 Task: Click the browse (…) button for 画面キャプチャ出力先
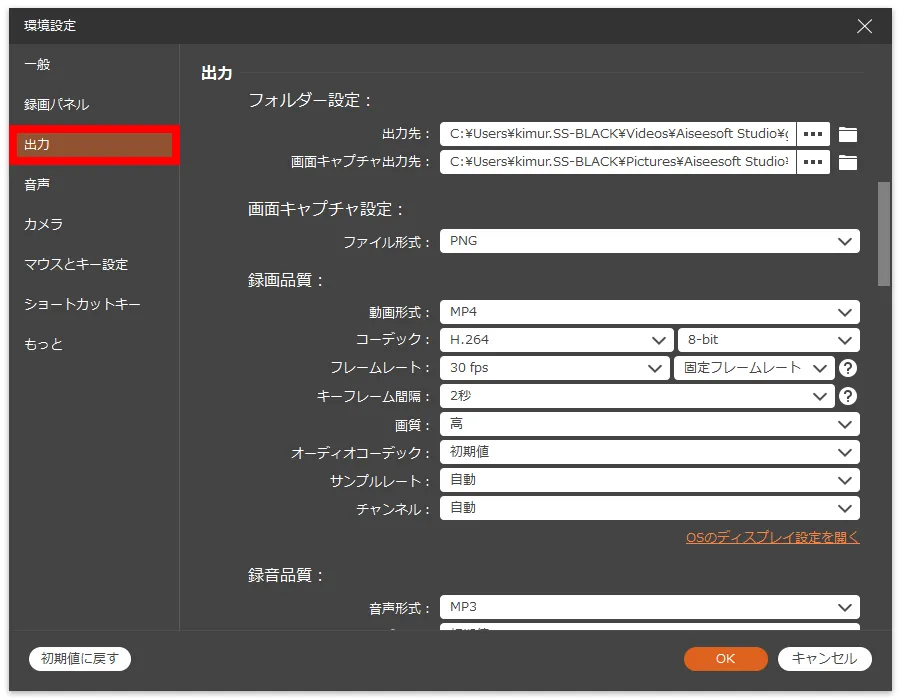[x=813, y=162]
